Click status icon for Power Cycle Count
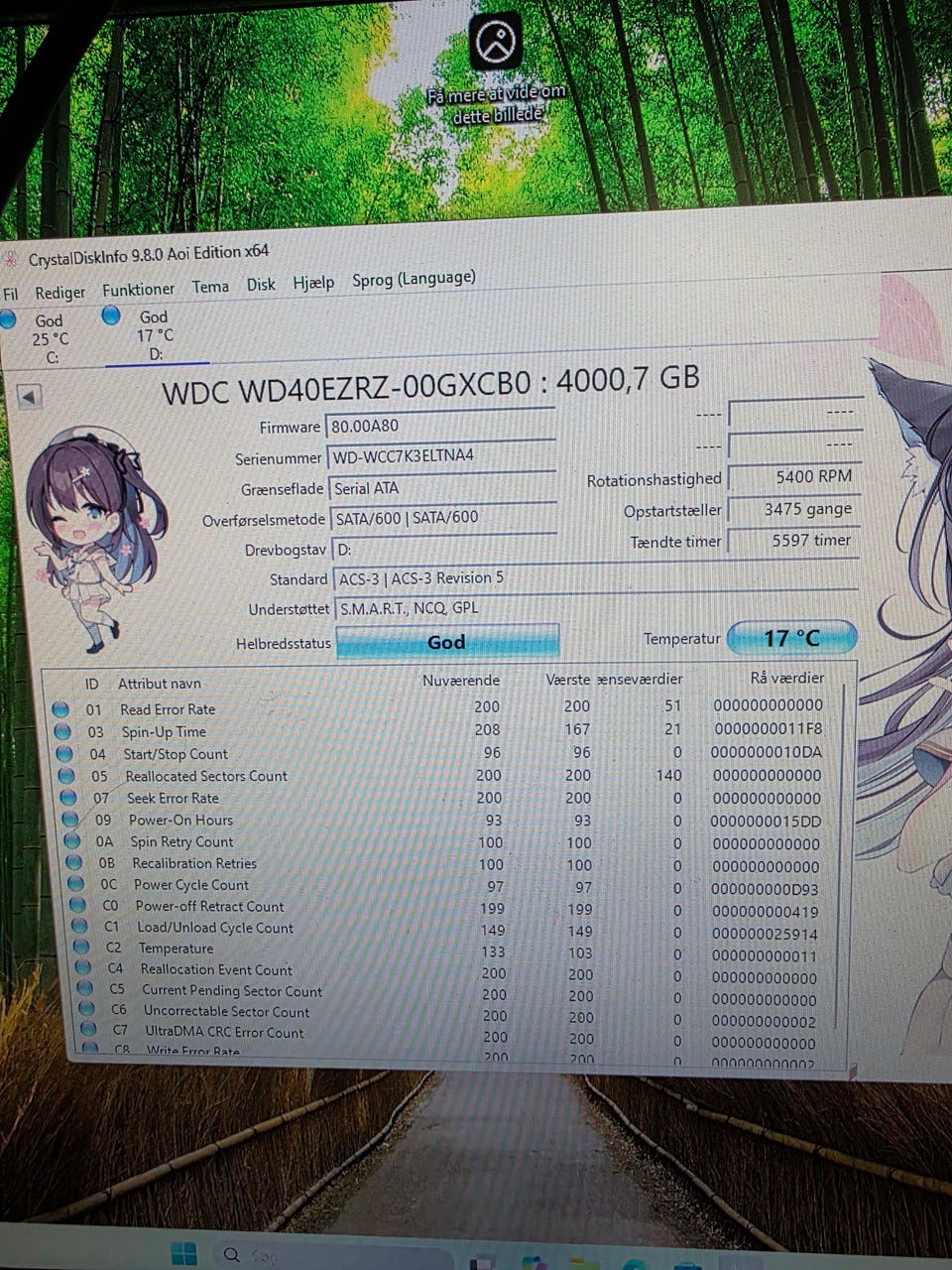This screenshot has height=1270, width=952. pyautogui.click(x=75, y=885)
